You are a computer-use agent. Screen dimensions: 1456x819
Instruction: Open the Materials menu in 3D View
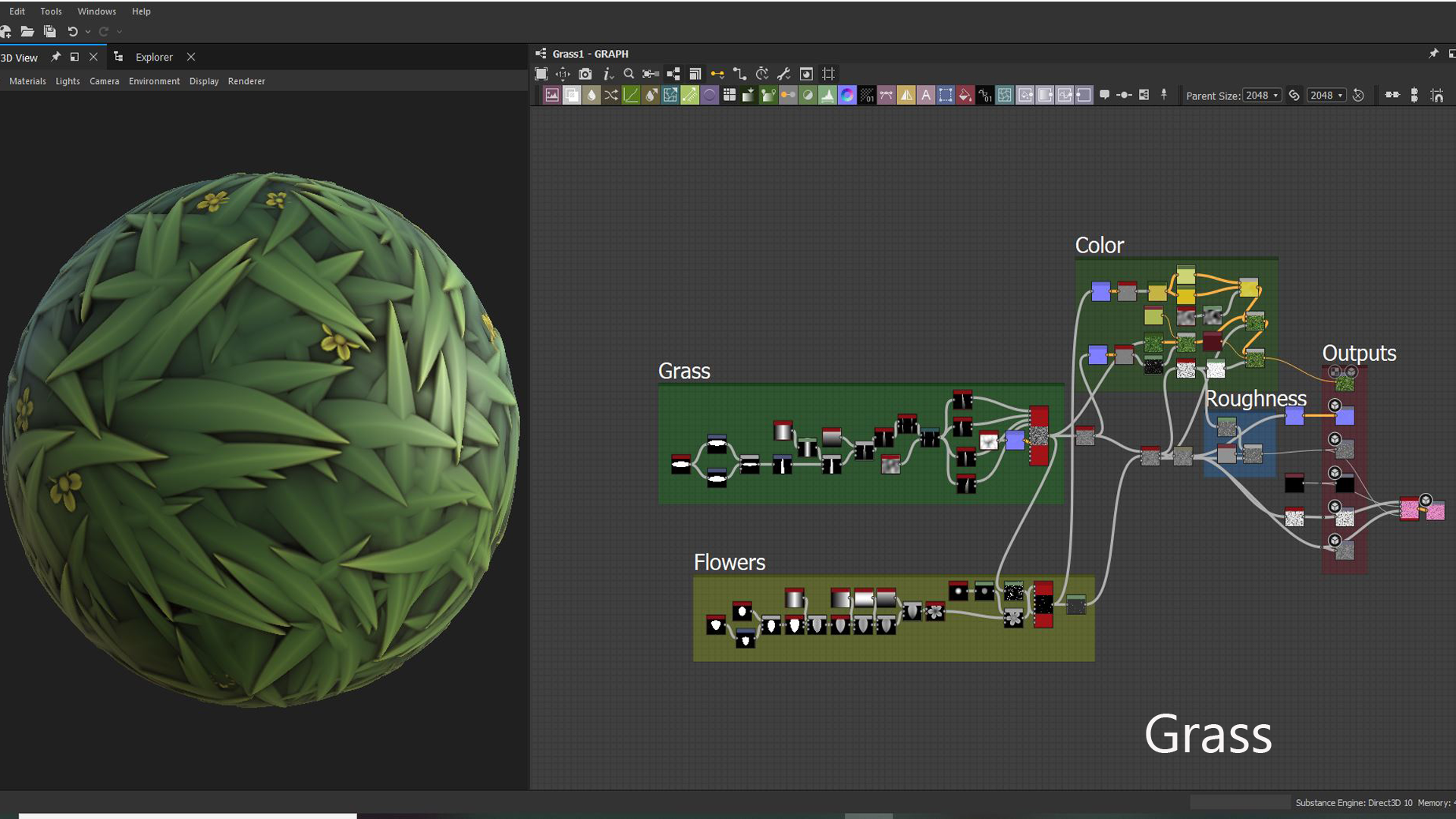pyautogui.click(x=27, y=81)
